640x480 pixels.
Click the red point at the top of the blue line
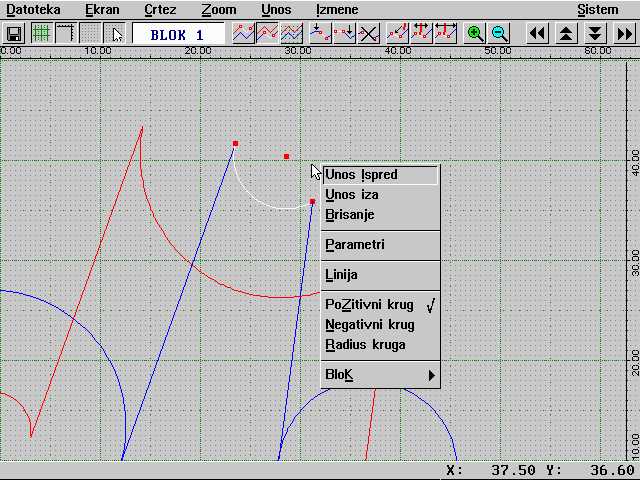point(236,143)
